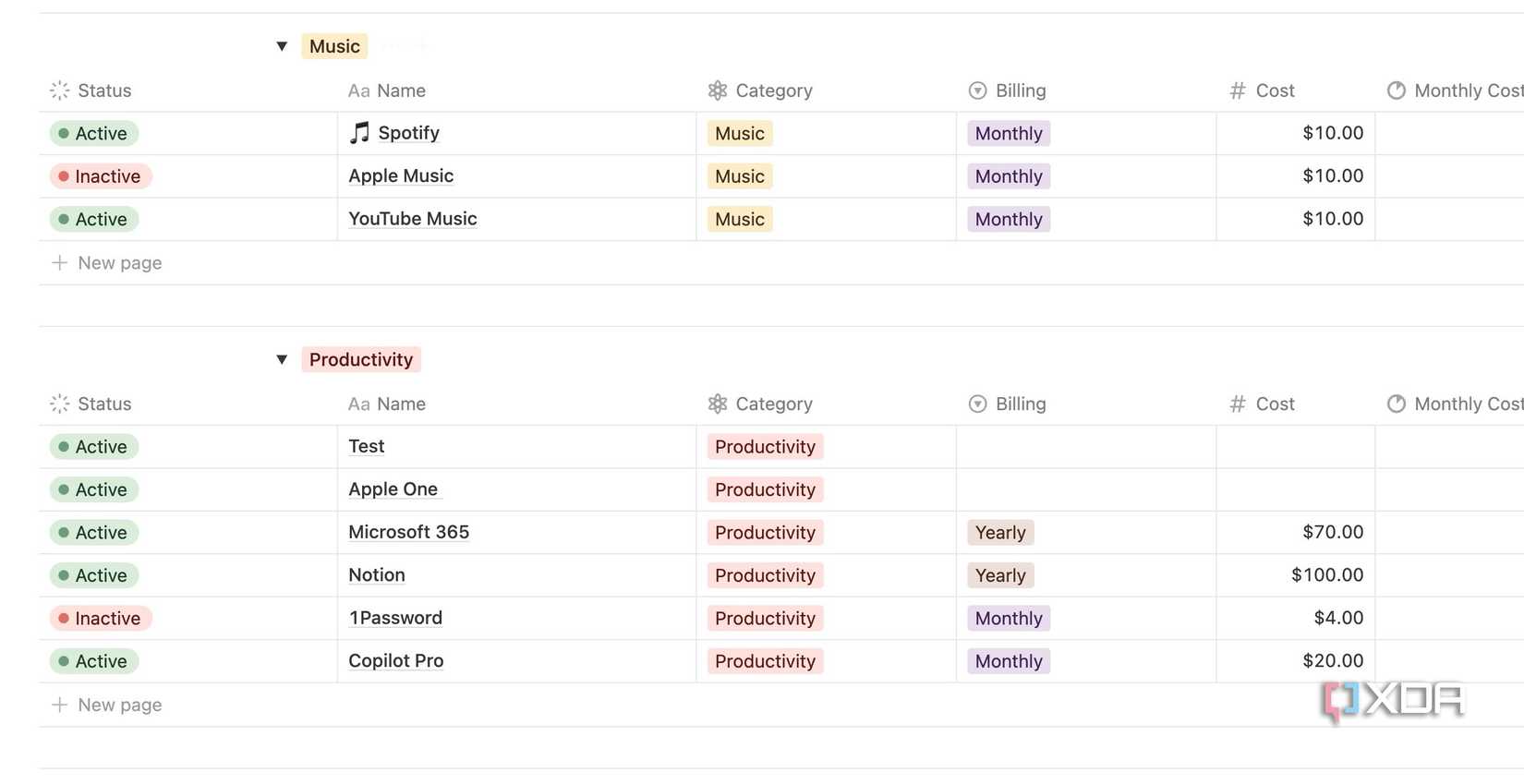Click the Music category tag for Apple Music
This screenshot has width=1524, height=784.
[x=740, y=176]
